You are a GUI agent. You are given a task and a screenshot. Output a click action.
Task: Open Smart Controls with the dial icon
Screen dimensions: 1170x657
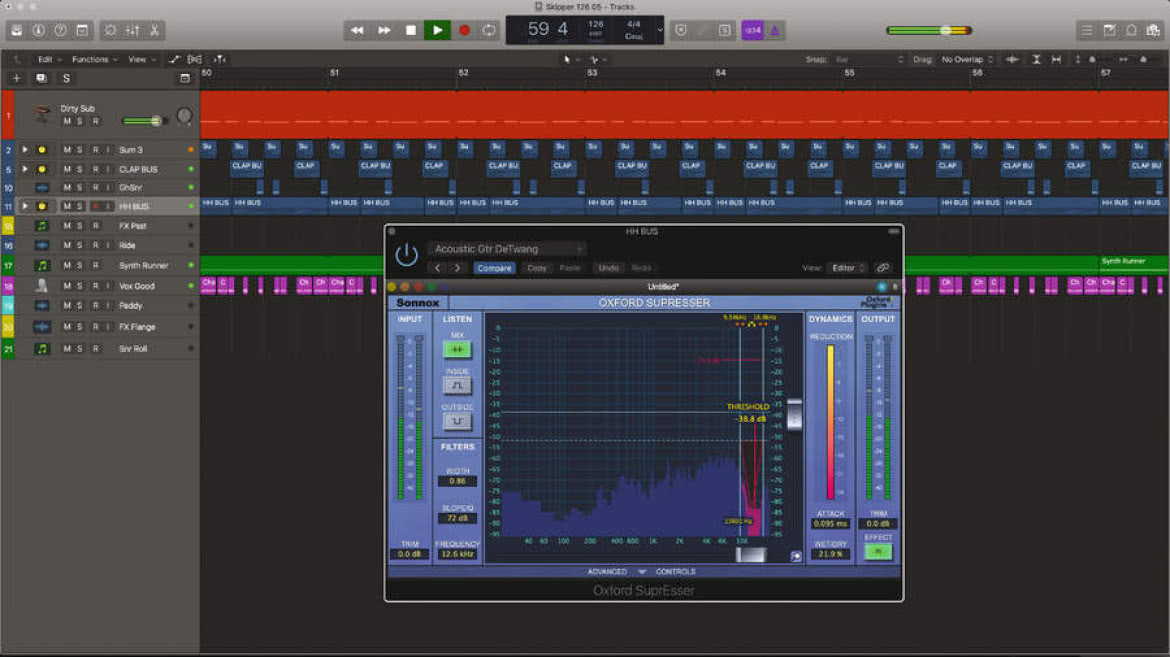(110, 31)
